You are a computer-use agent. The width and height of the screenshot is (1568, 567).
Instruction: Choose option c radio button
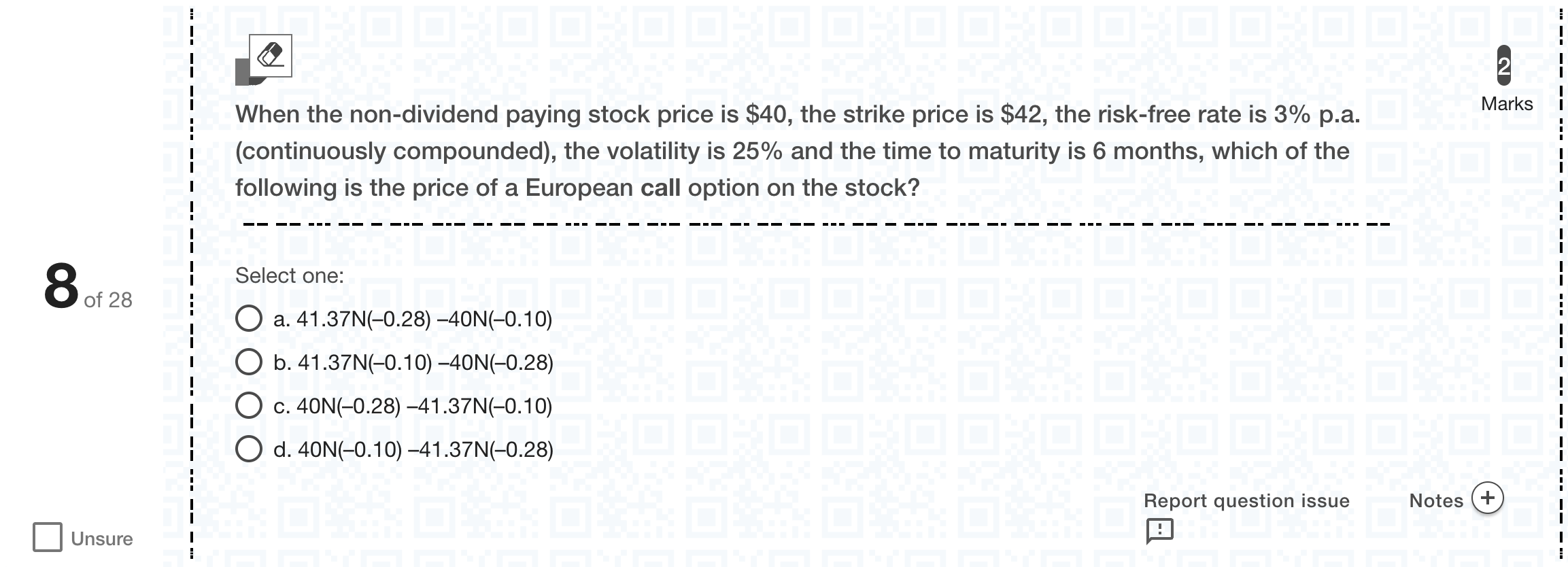249,405
